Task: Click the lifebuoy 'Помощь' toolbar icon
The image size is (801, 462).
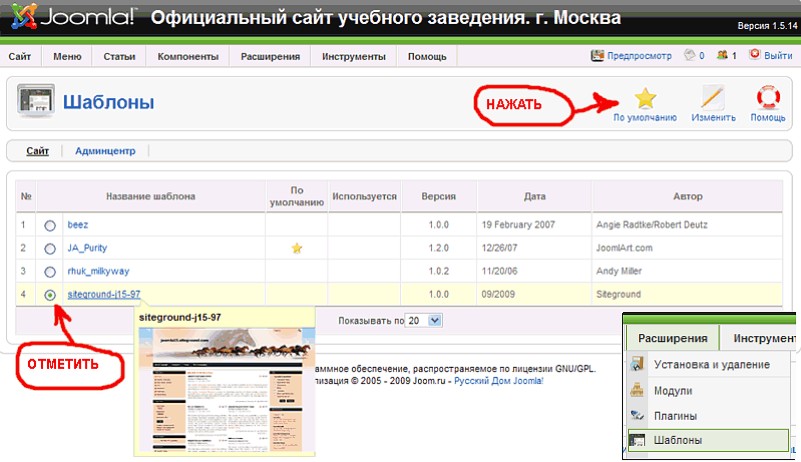Action: [768, 97]
